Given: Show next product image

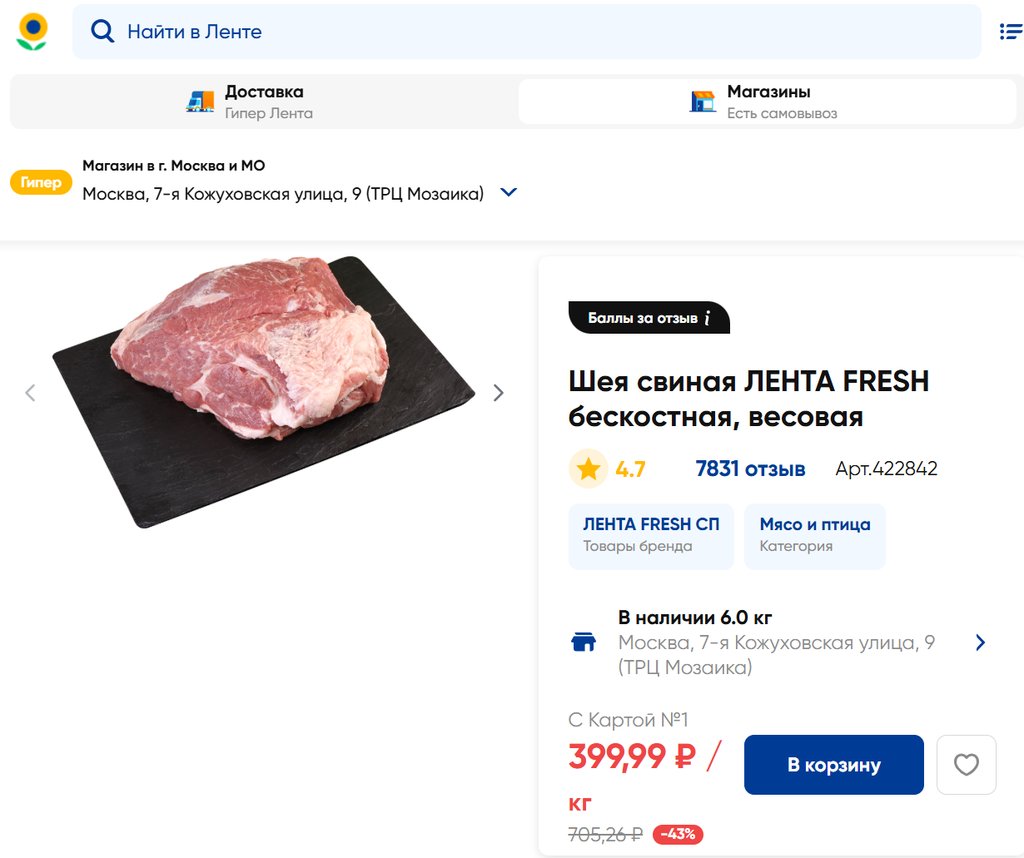Looking at the screenshot, I should [x=498, y=393].
